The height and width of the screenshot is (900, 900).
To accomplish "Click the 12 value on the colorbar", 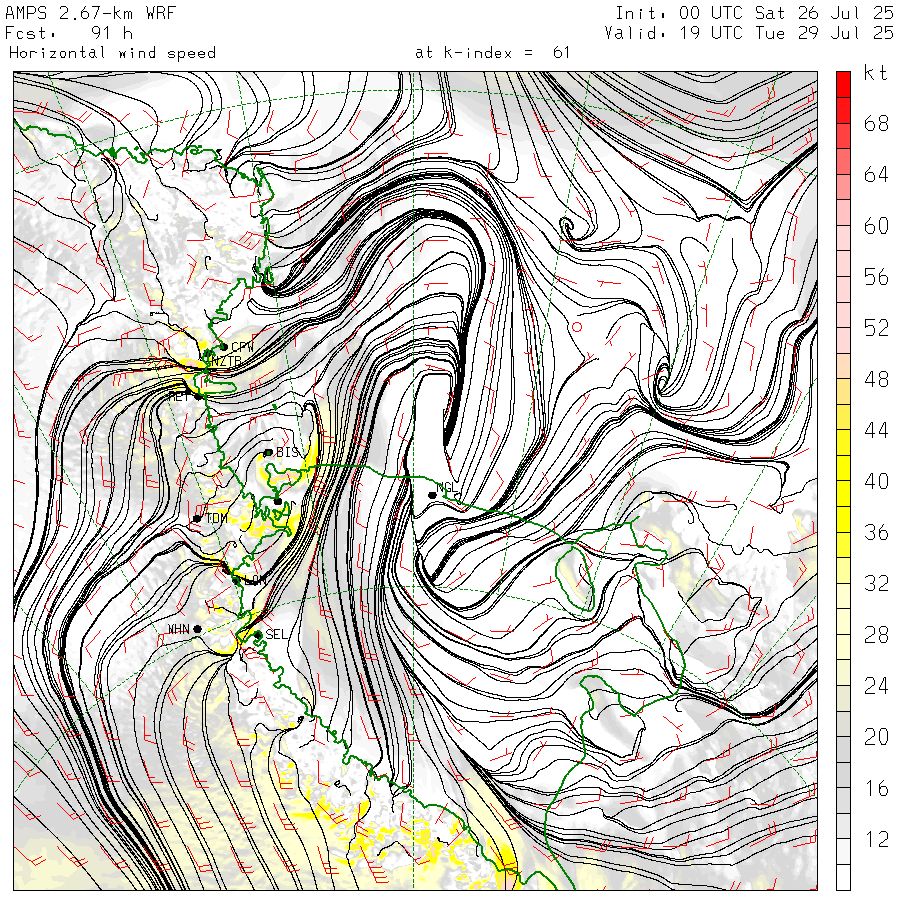I will click(876, 840).
